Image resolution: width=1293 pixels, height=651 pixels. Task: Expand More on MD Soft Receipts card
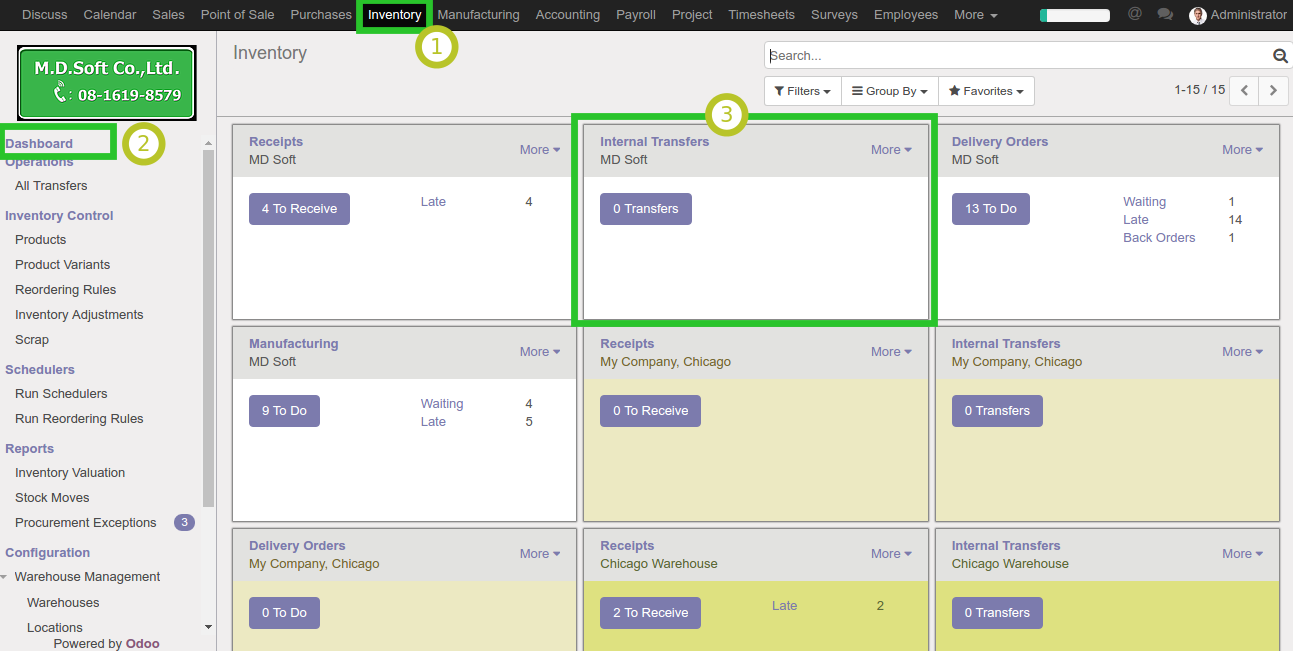(539, 150)
